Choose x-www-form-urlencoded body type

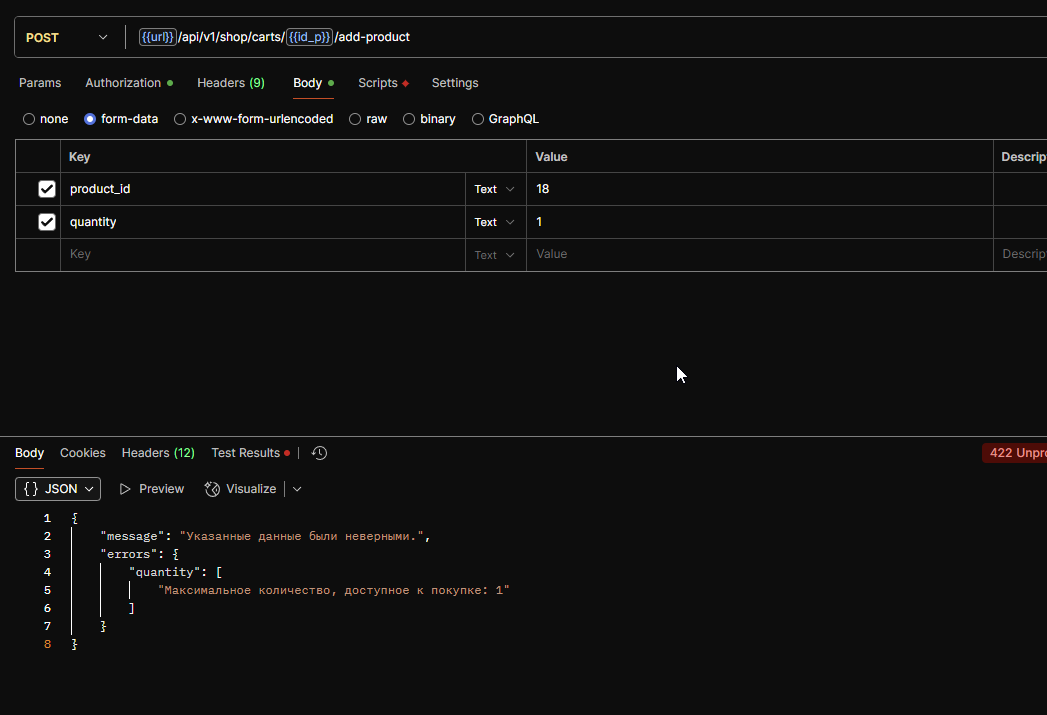point(180,119)
